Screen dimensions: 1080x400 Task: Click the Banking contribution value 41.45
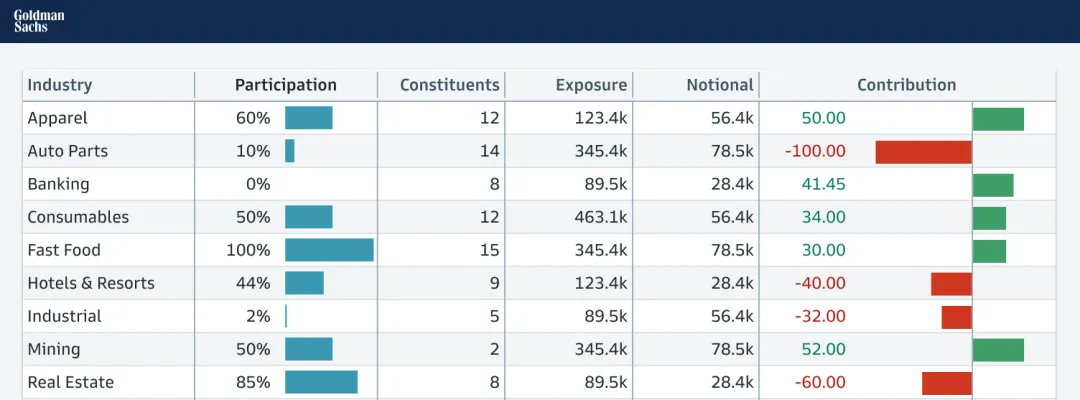(823, 184)
